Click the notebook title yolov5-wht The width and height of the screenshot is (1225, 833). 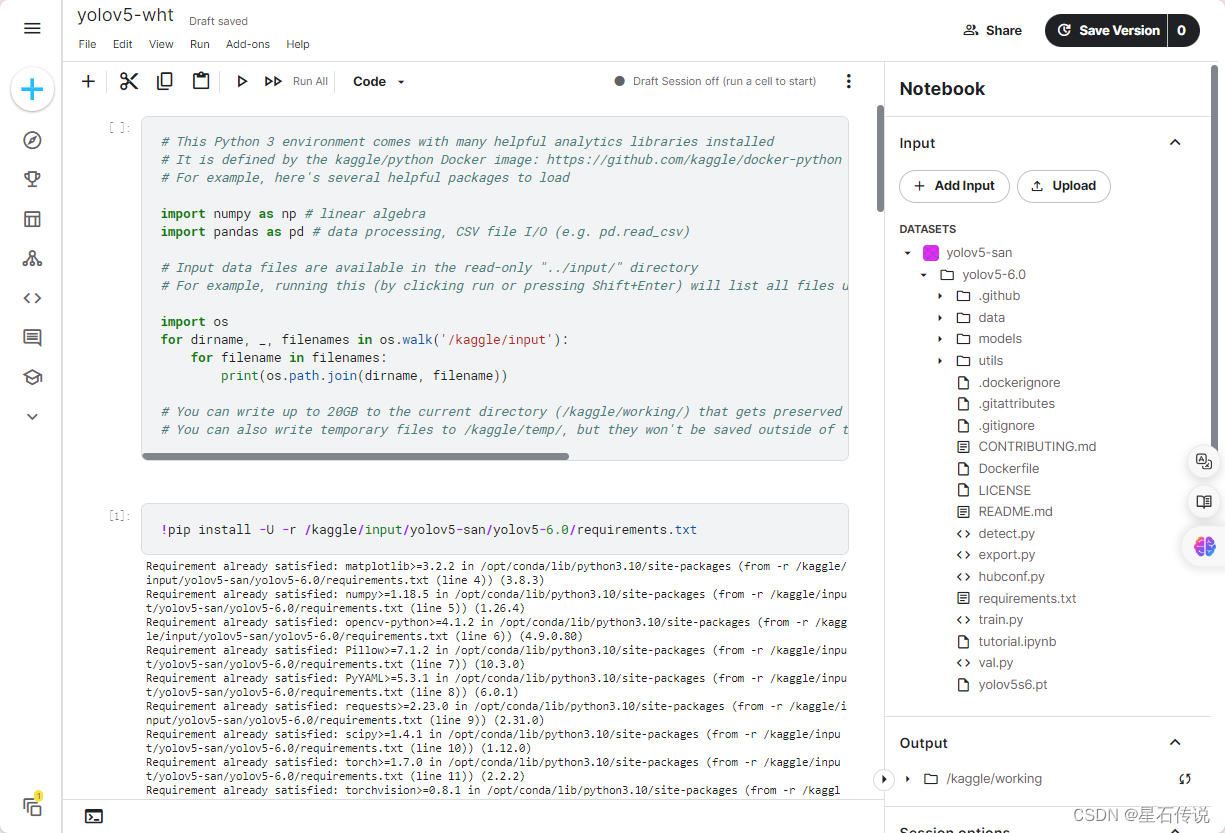125,16
